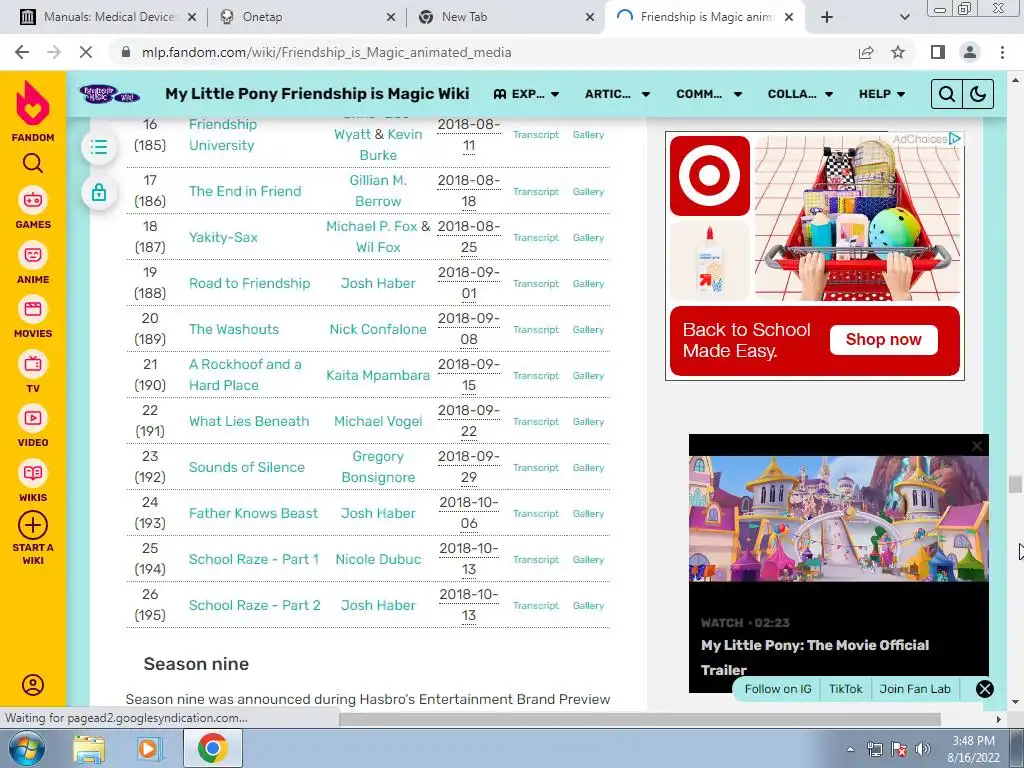Screen dimensions: 1024x768
Task: Open Transcript for Road to Friendship
Action: (536, 283)
